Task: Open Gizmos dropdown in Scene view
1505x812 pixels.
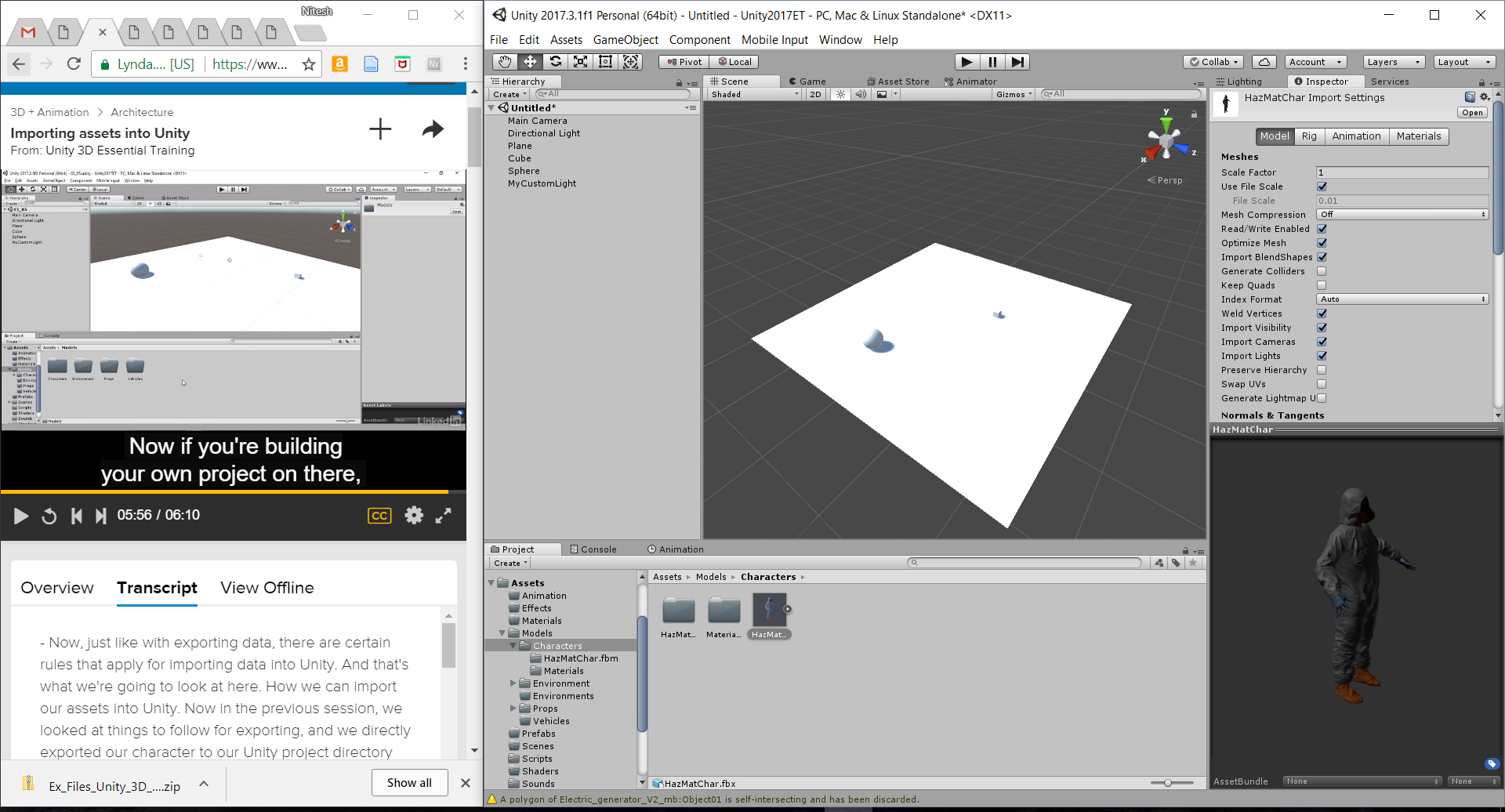Action: 1014,94
